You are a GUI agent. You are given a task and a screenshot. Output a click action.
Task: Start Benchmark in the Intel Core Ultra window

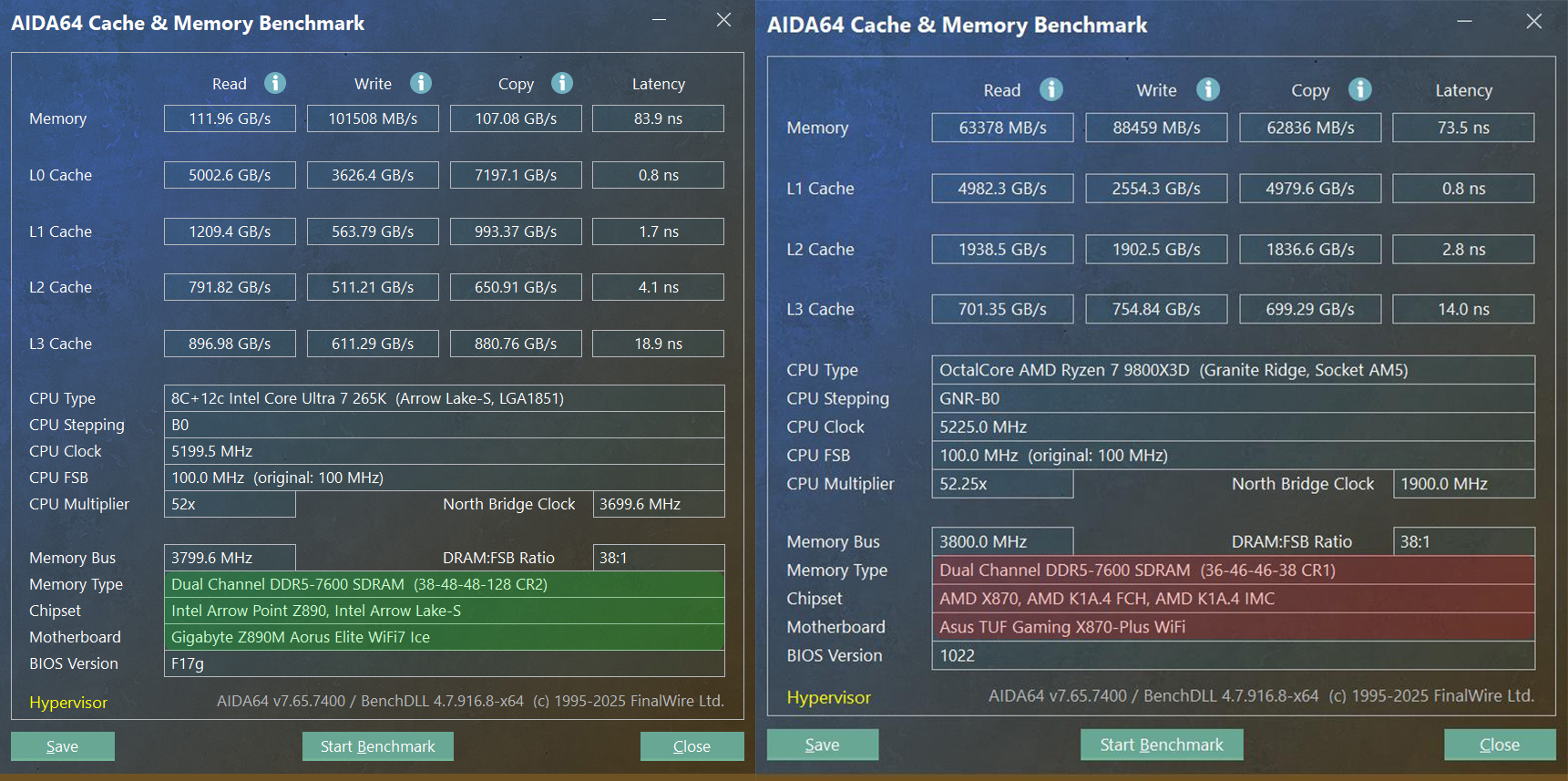click(377, 746)
